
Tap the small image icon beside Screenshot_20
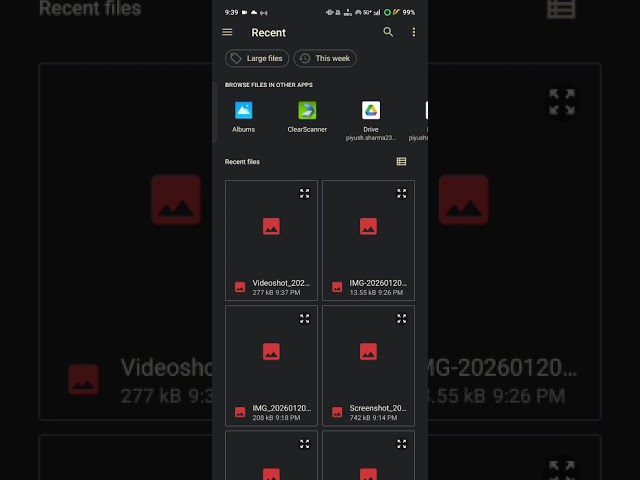[337, 413]
